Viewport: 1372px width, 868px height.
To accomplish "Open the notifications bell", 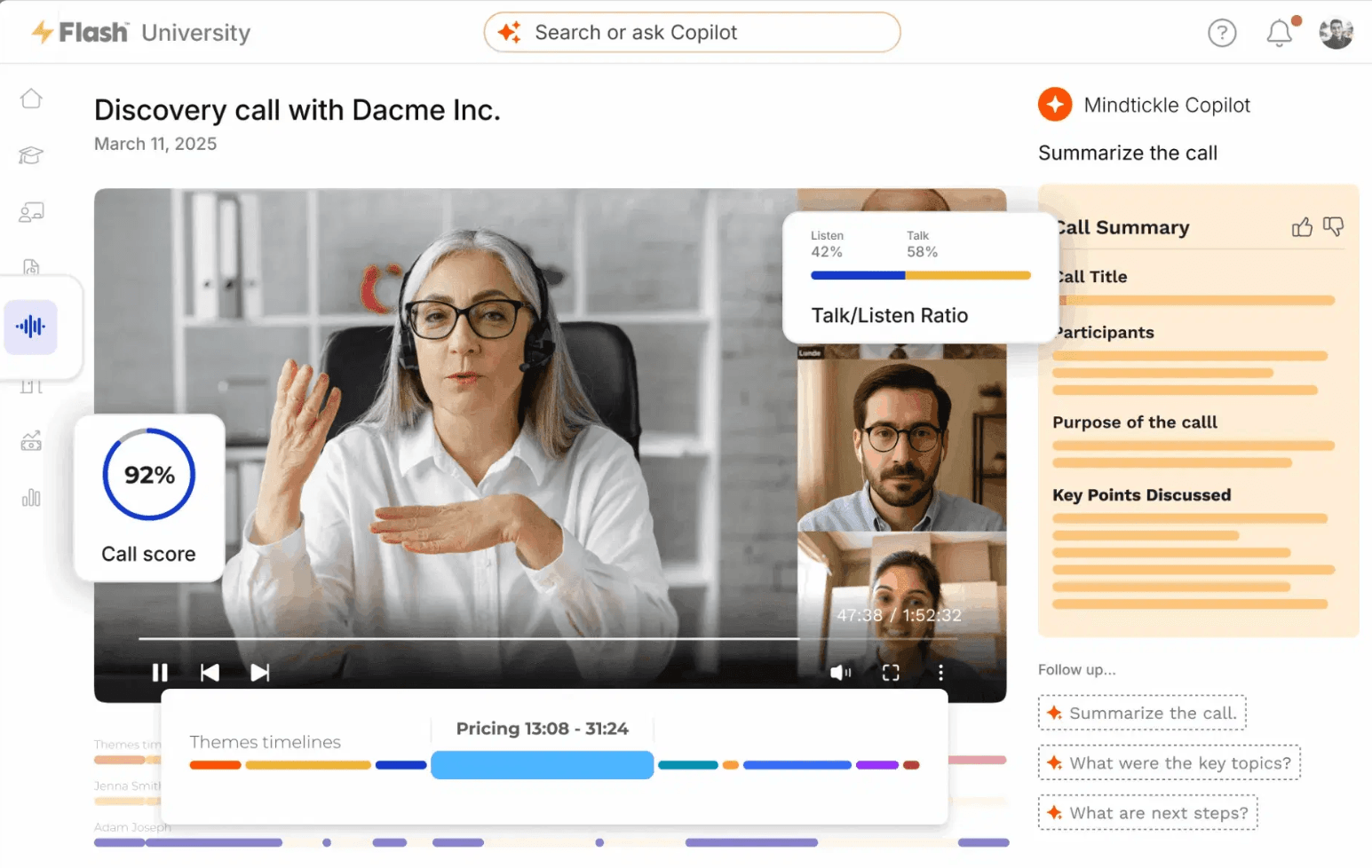I will point(1280,33).
